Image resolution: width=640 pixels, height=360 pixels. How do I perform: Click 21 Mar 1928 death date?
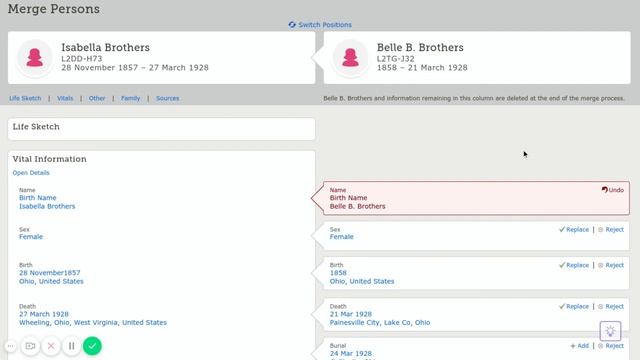[x=351, y=314]
